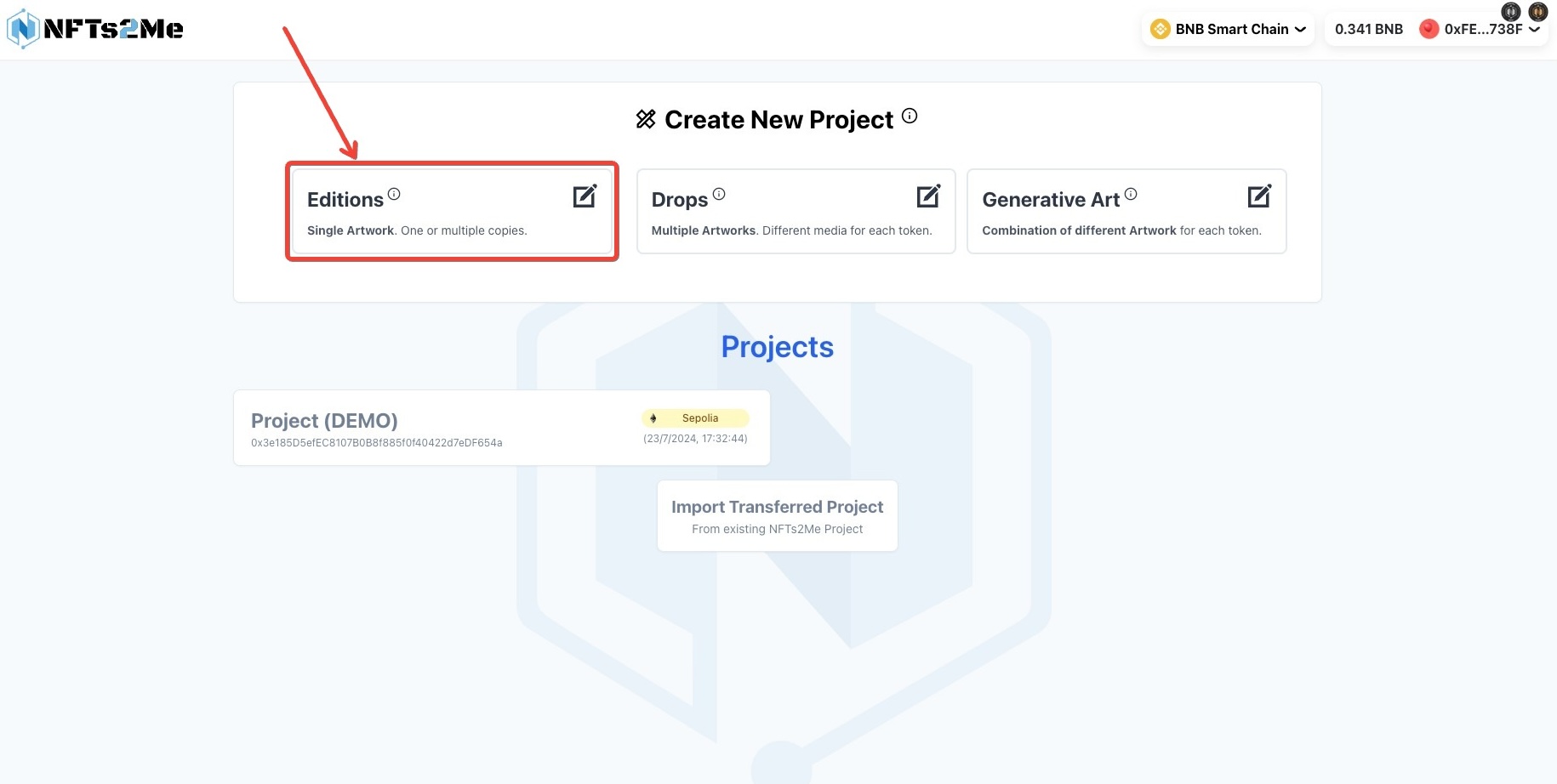Click Import Transferred Project button
Screen dimensions: 1557x784
tap(778, 516)
